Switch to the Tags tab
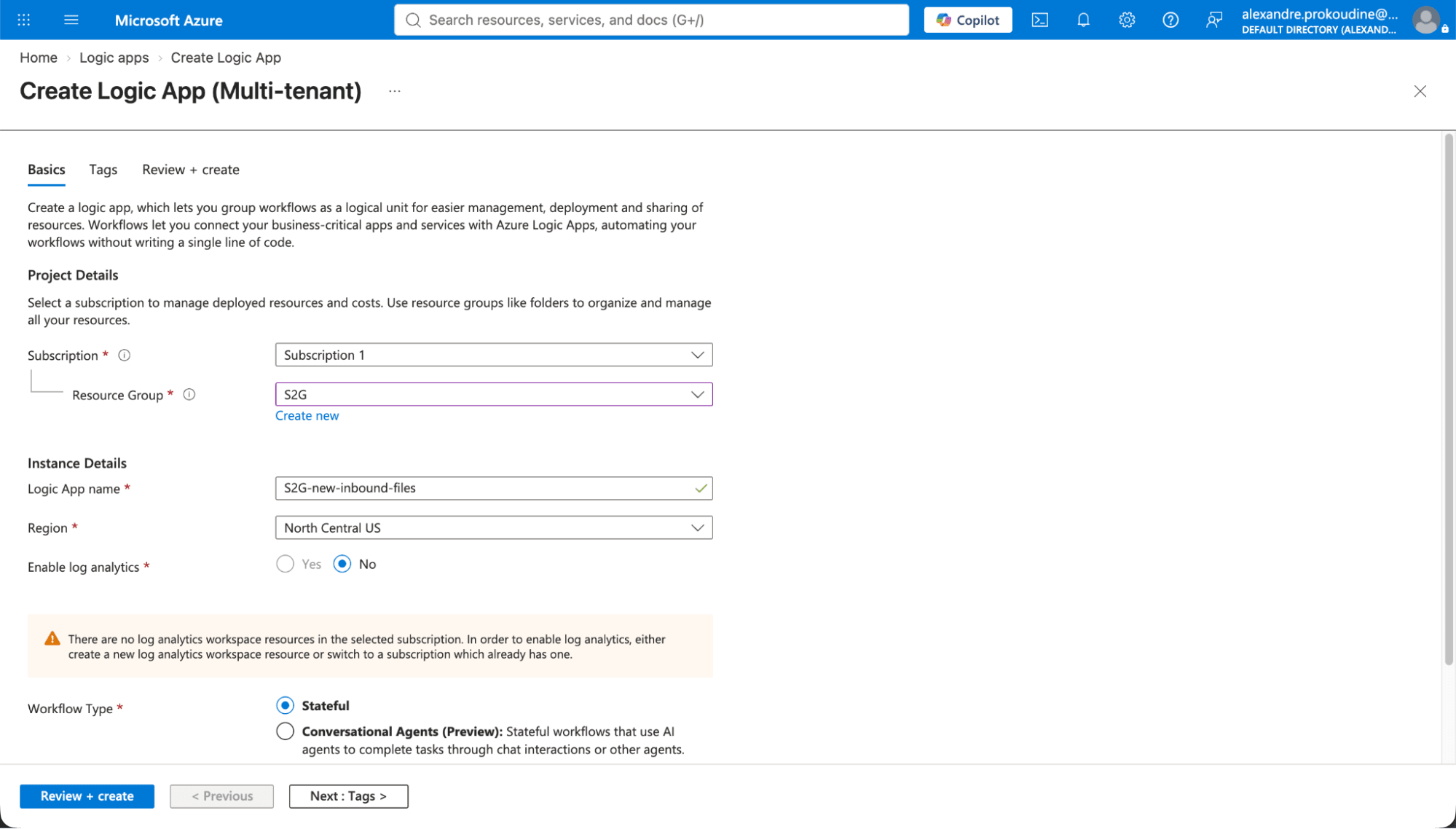The image size is (1456, 829). click(103, 170)
